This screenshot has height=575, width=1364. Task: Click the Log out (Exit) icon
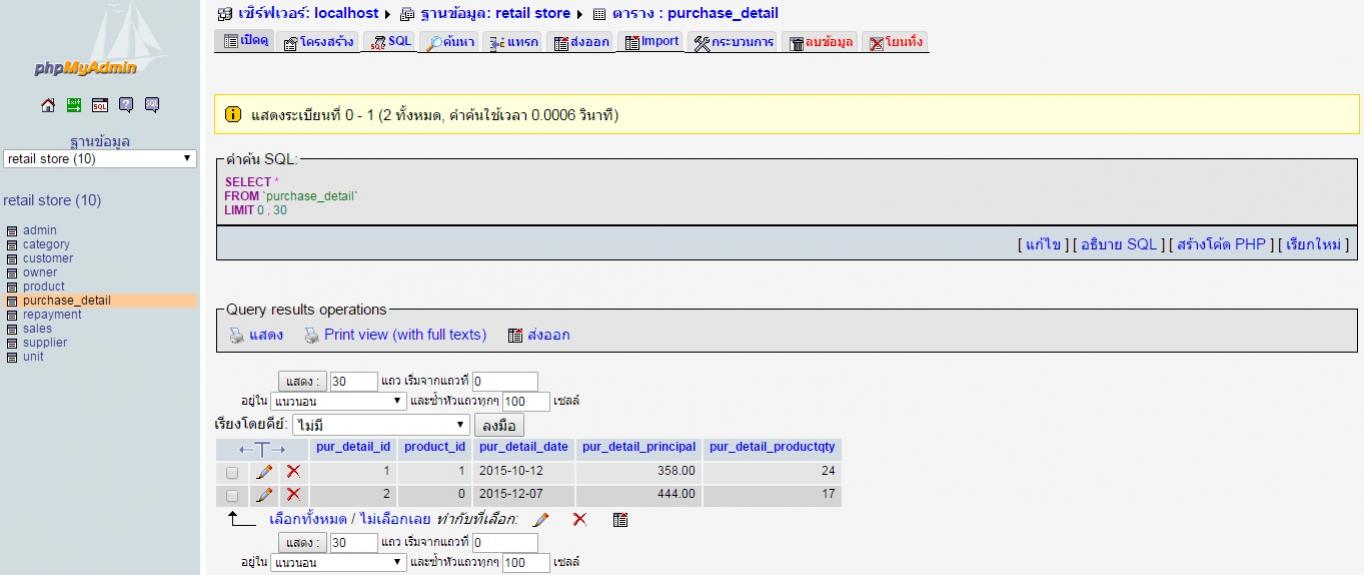pyautogui.click(x=73, y=102)
